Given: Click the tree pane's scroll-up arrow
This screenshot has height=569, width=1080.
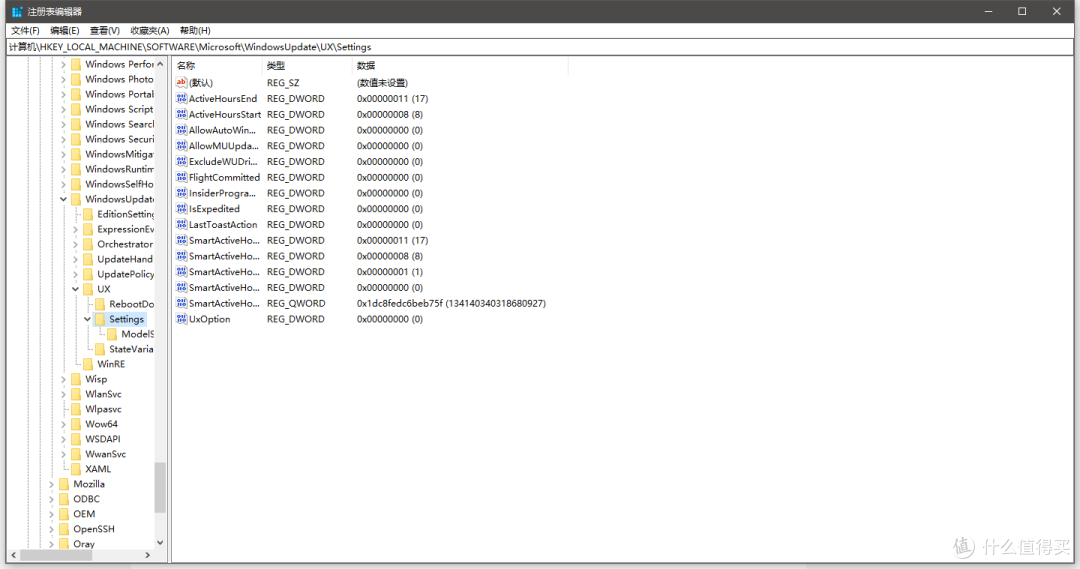Looking at the screenshot, I should pos(160,64).
